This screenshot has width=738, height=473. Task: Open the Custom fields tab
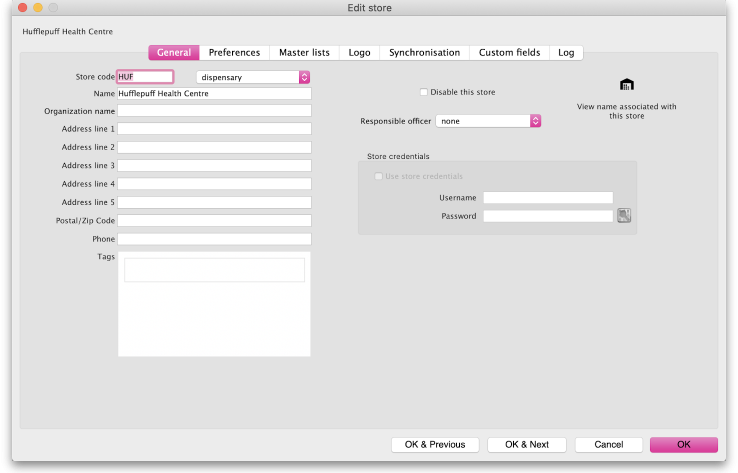coord(509,53)
